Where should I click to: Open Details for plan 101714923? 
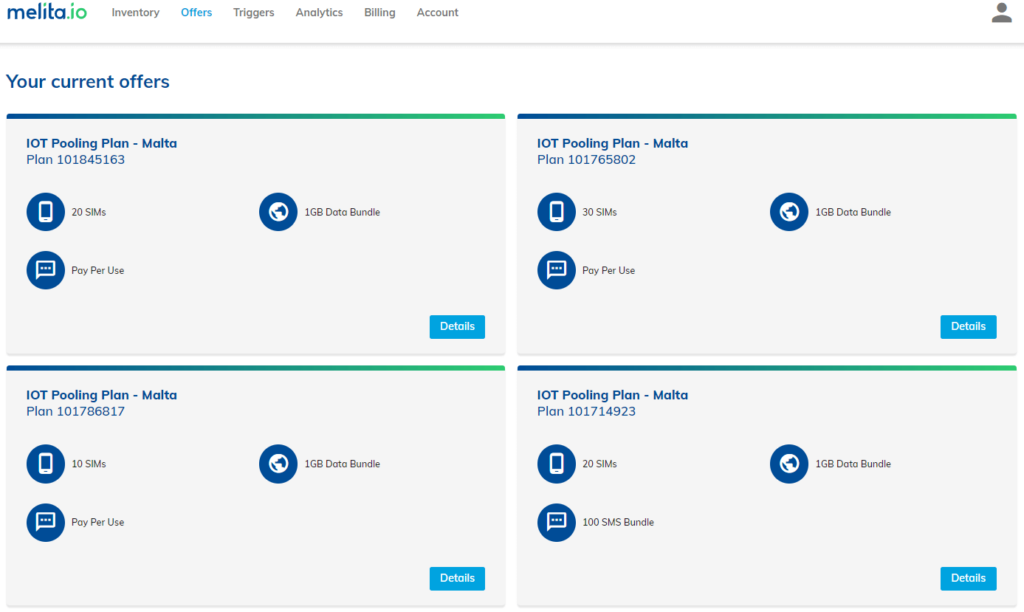[x=968, y=579]
